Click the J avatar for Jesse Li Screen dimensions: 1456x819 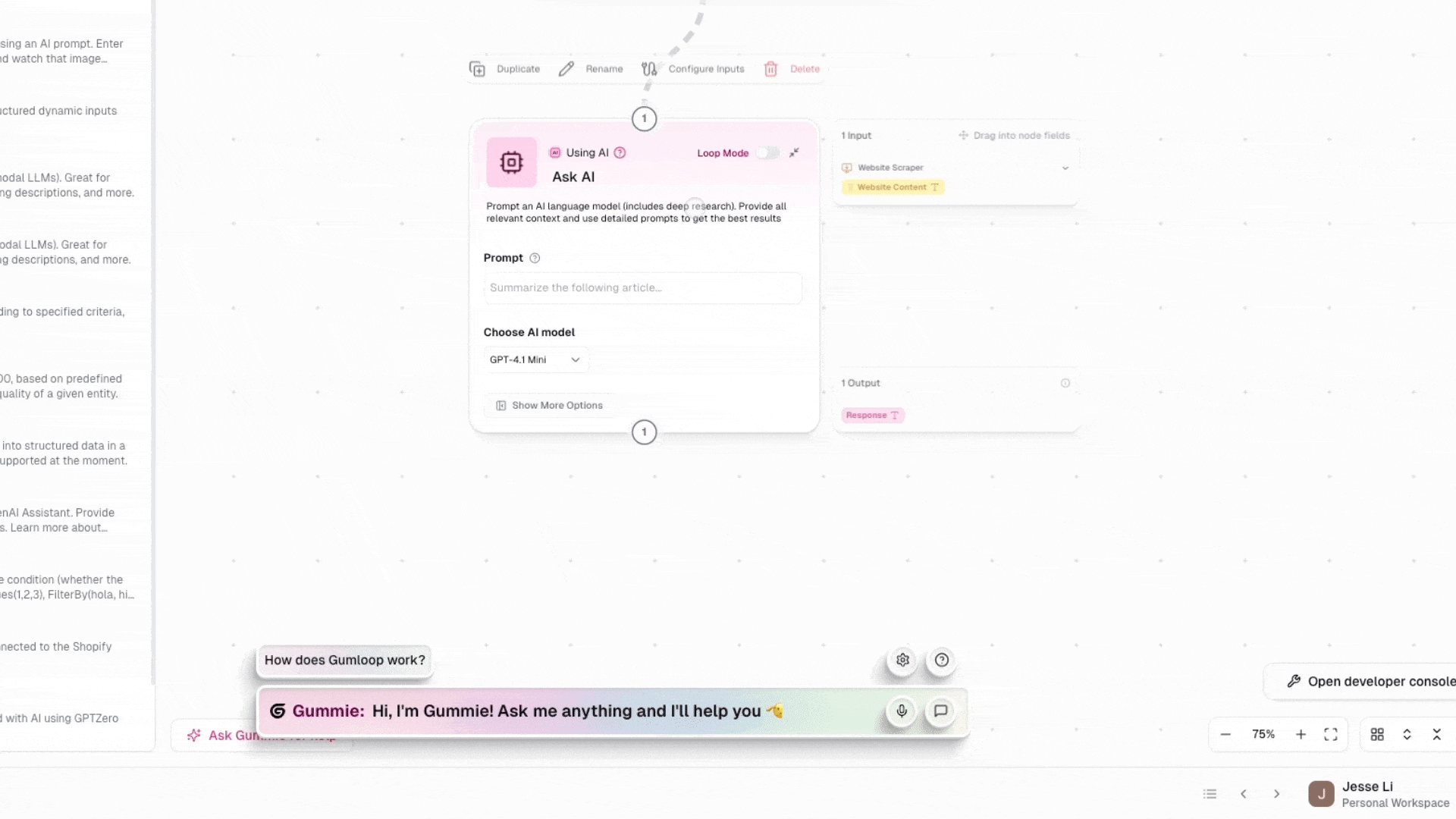[1321, 794]
